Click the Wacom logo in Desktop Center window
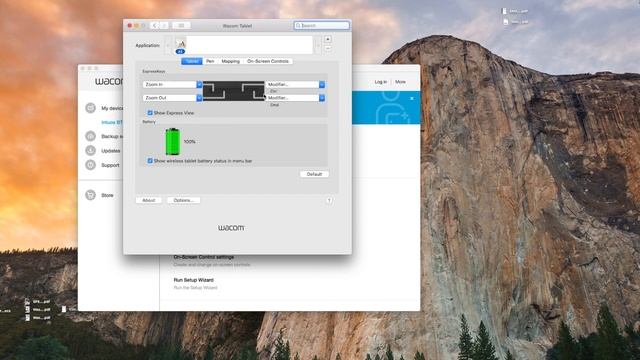The width and height of the screenshot is (640, 360). click(x=109, y=81)
